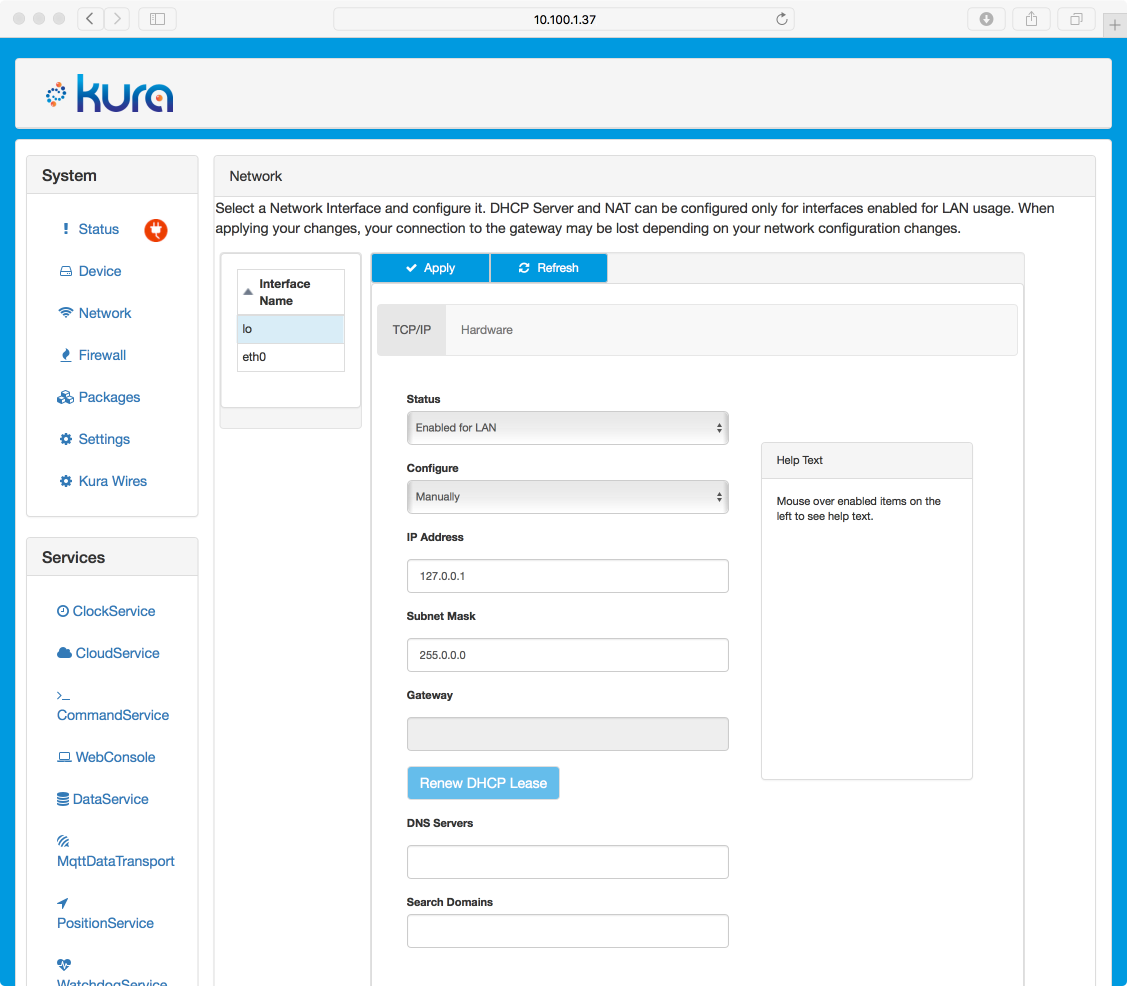The image size is (1127, 986).
Task: Open the Status dropdown showing Enabled for LAN
Action: pos(567,428)
